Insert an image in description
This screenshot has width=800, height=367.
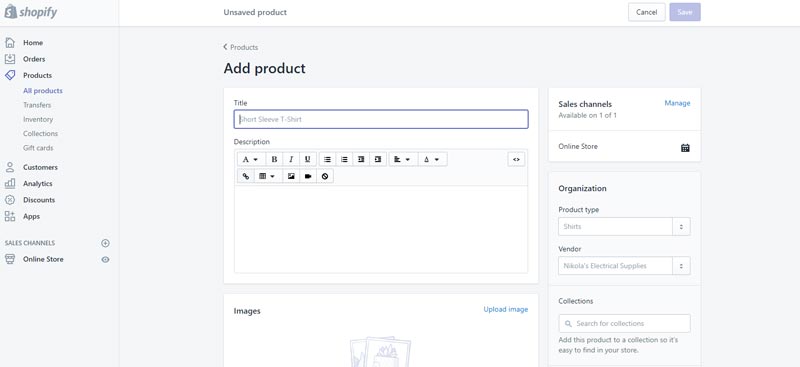tap(291, 176)
